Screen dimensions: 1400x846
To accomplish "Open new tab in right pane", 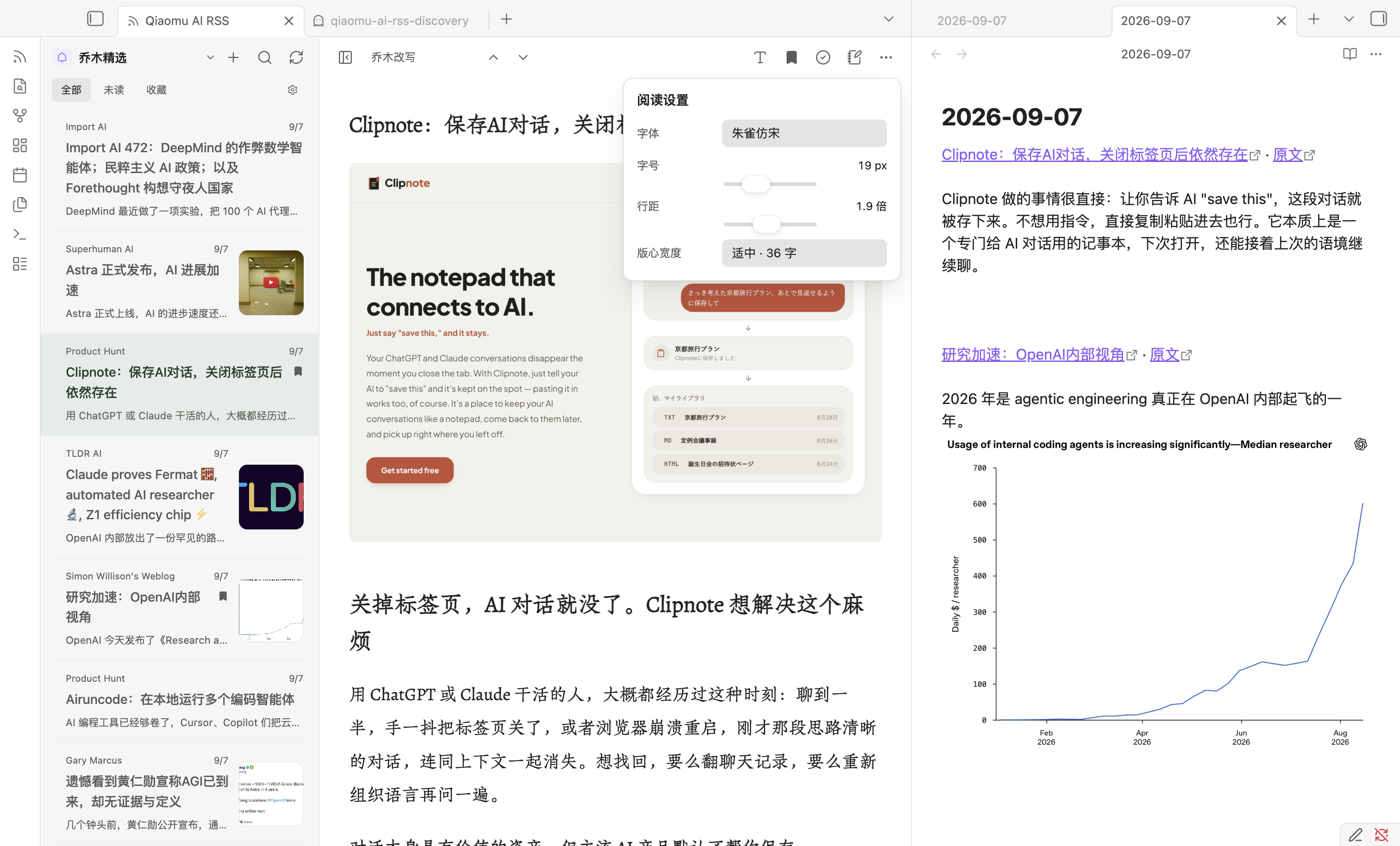I will point(1313,19).
